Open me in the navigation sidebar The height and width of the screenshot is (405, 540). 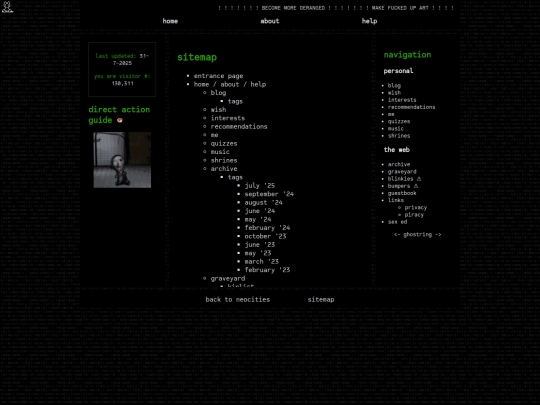point(391,114)
